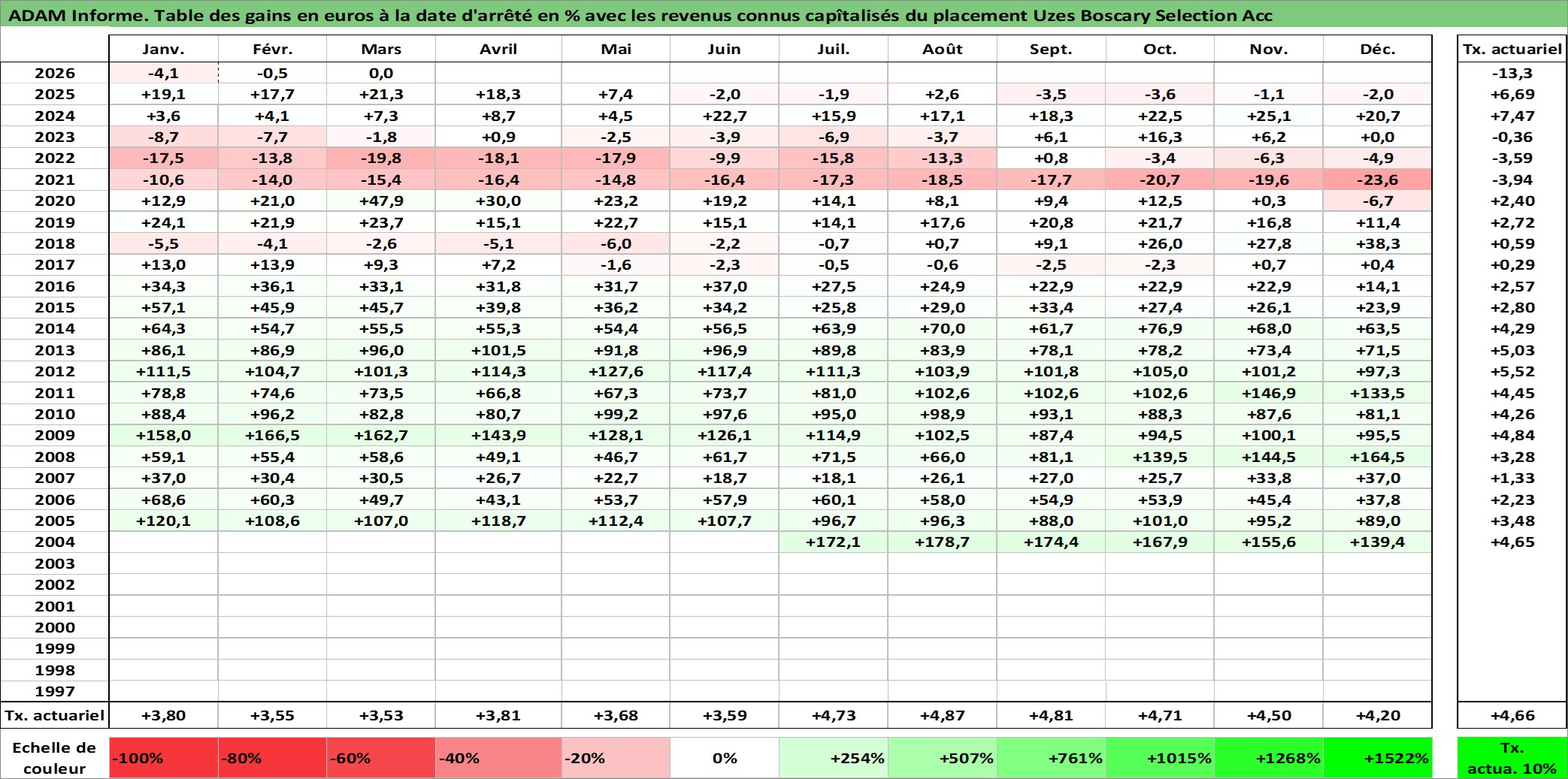Click the 'Tx. actuariel' bottom row label
The image size is (1568, 779).
(54, 715)
